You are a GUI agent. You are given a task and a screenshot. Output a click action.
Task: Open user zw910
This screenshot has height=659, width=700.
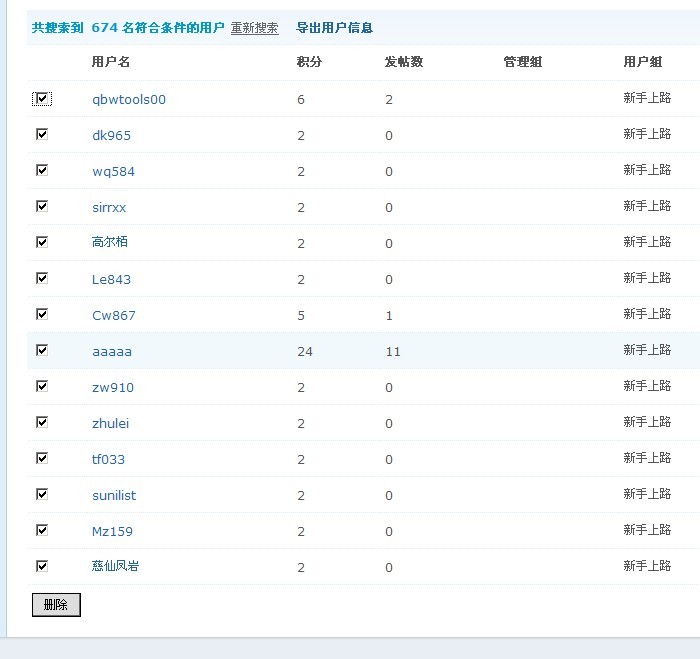tap(112, 388)
